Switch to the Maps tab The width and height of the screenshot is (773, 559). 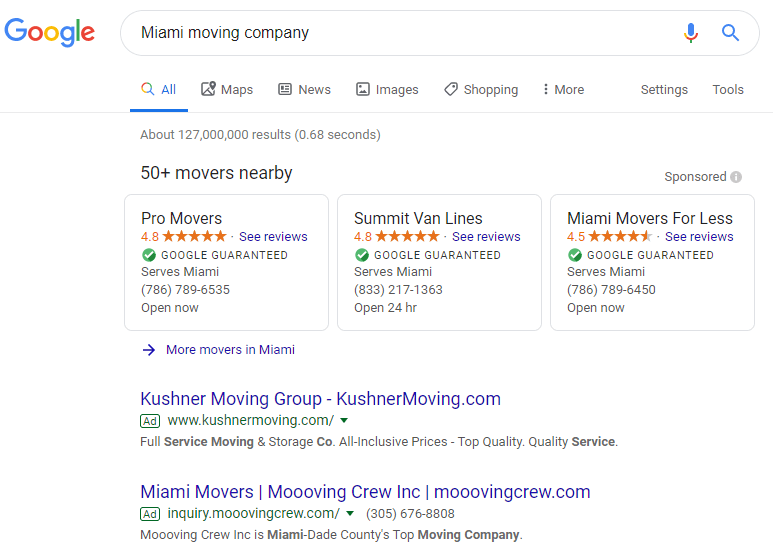(x=227, y=90)
